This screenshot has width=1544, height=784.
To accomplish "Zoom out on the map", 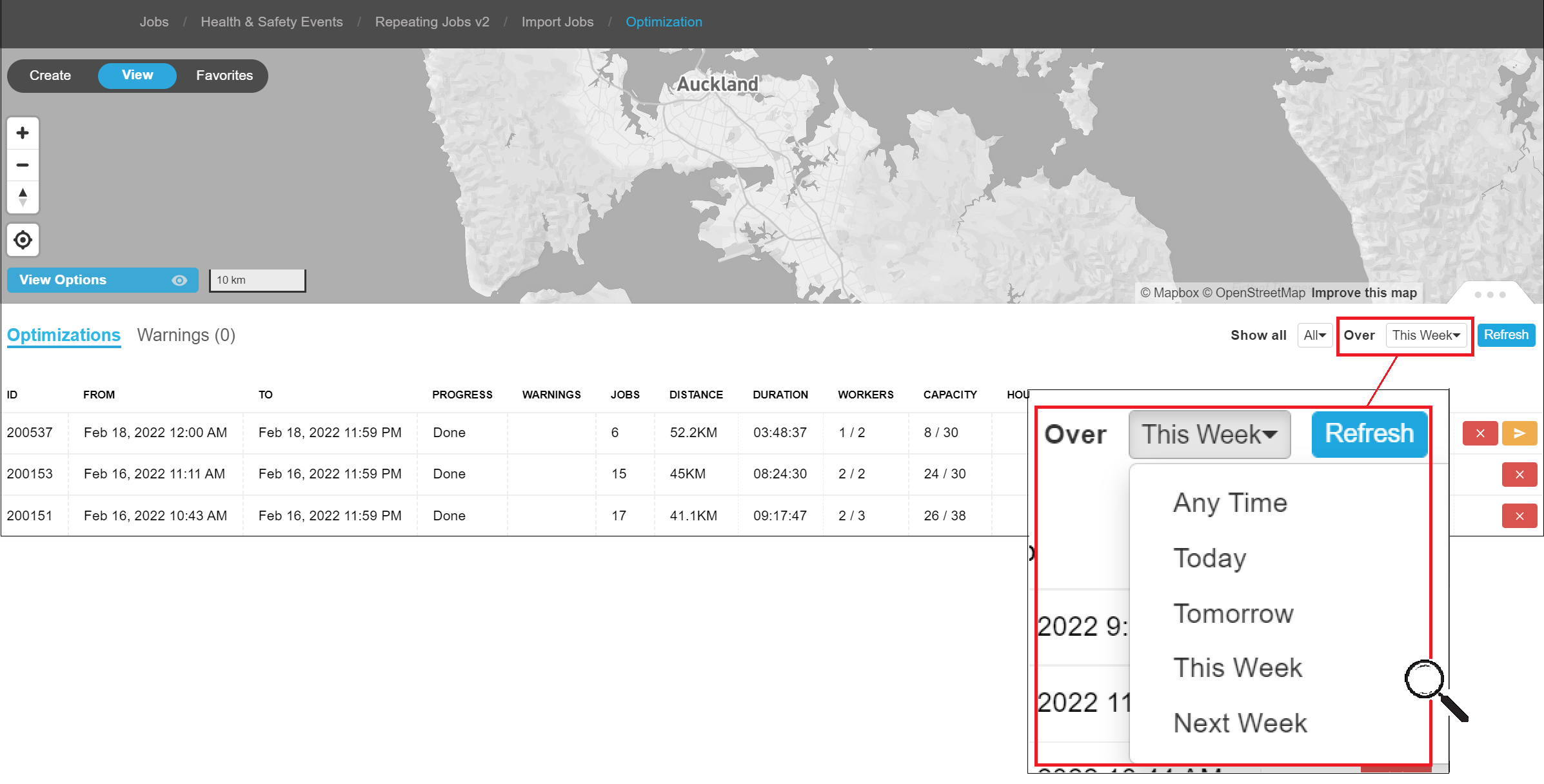I will pyautogui.click(x=23, y=165).
